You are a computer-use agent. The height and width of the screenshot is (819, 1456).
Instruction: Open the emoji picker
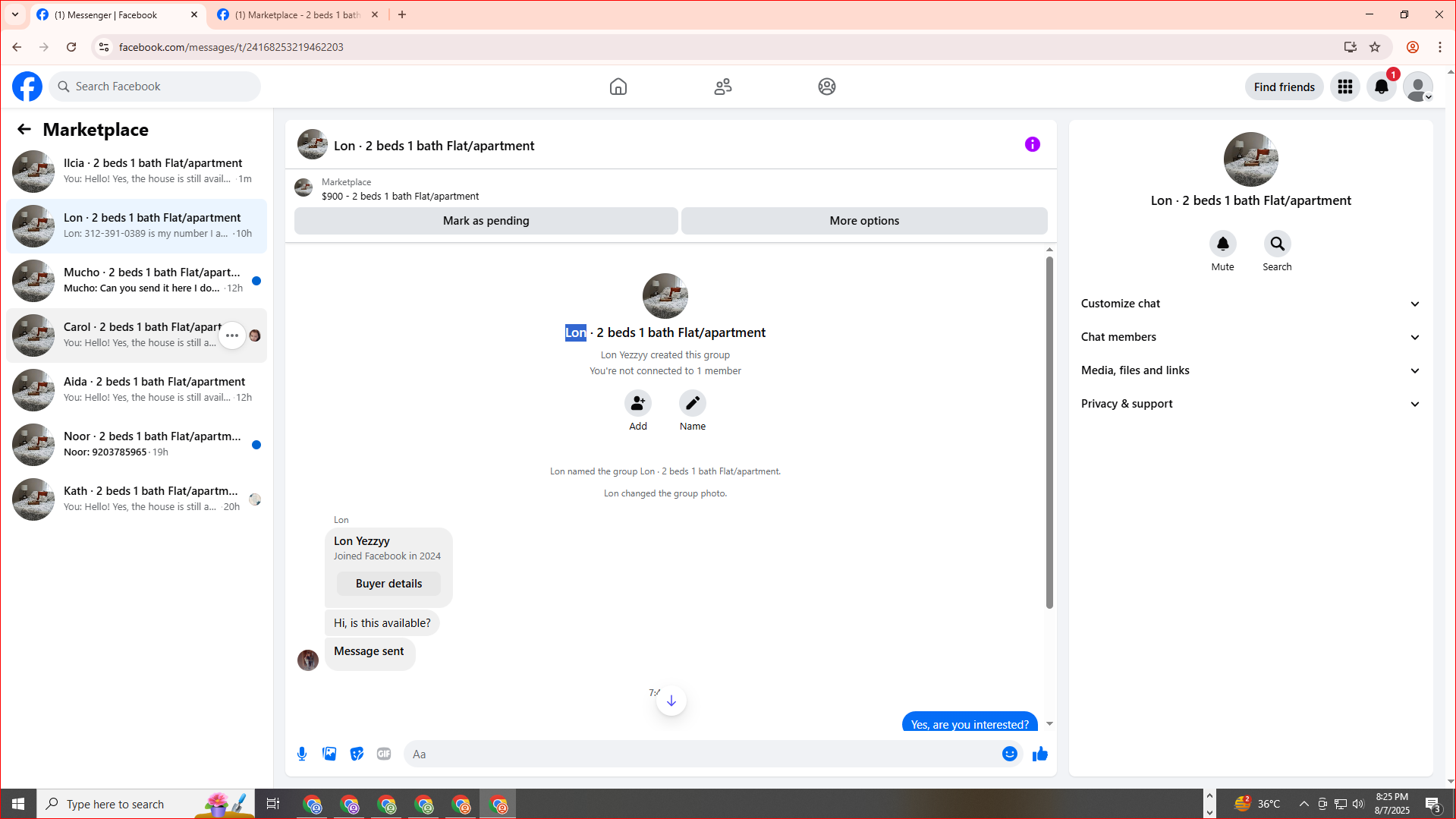point(1010,754)
